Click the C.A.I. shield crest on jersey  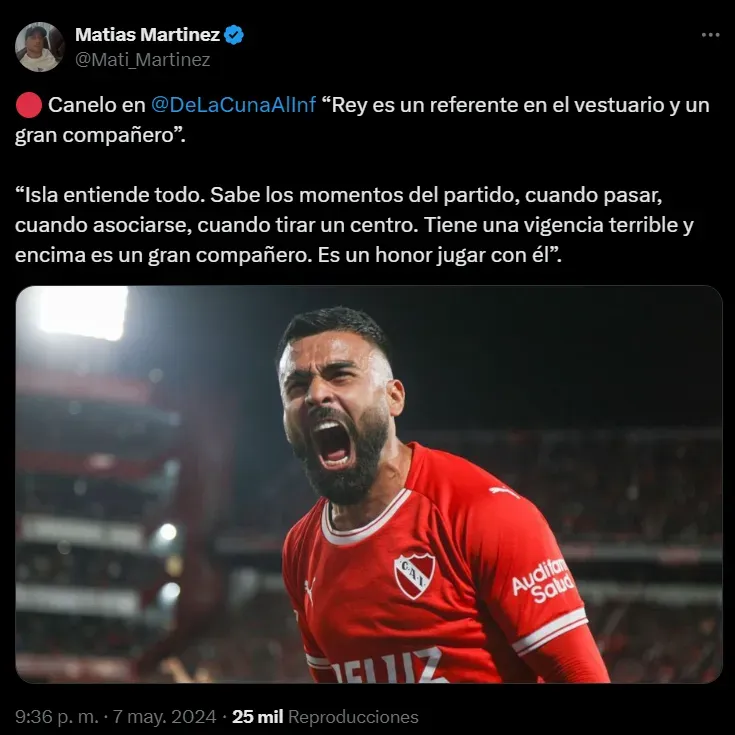click(x=414, y=576)
